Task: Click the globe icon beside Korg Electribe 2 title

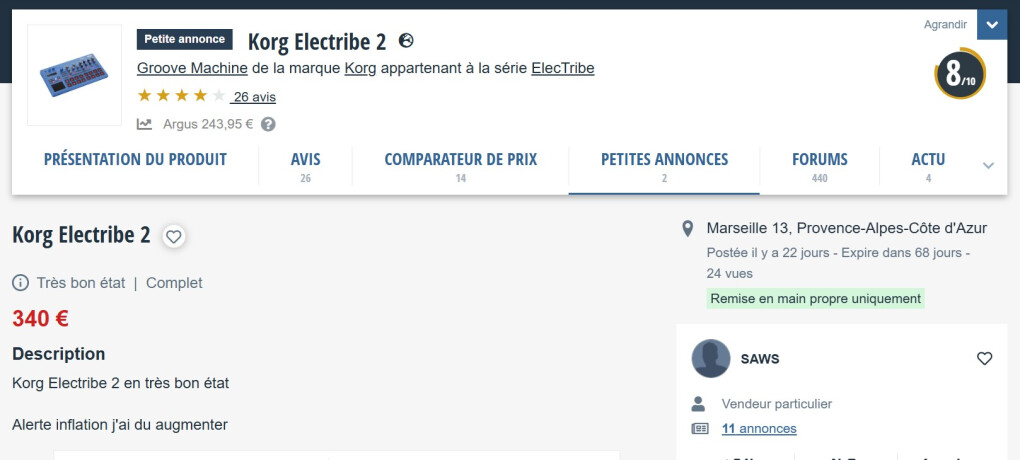Action: (x=406, y=41)
